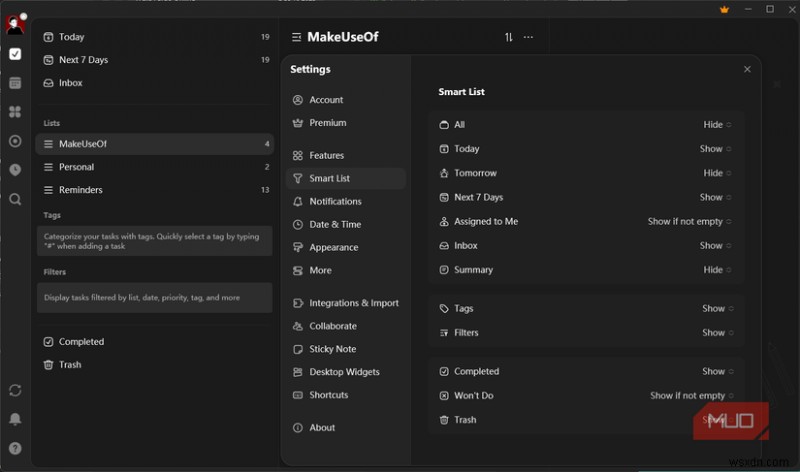800x472 pixels.
Task: Toggle the sidebar hamburger icon beside MakeUseOf
Action: 296,37
